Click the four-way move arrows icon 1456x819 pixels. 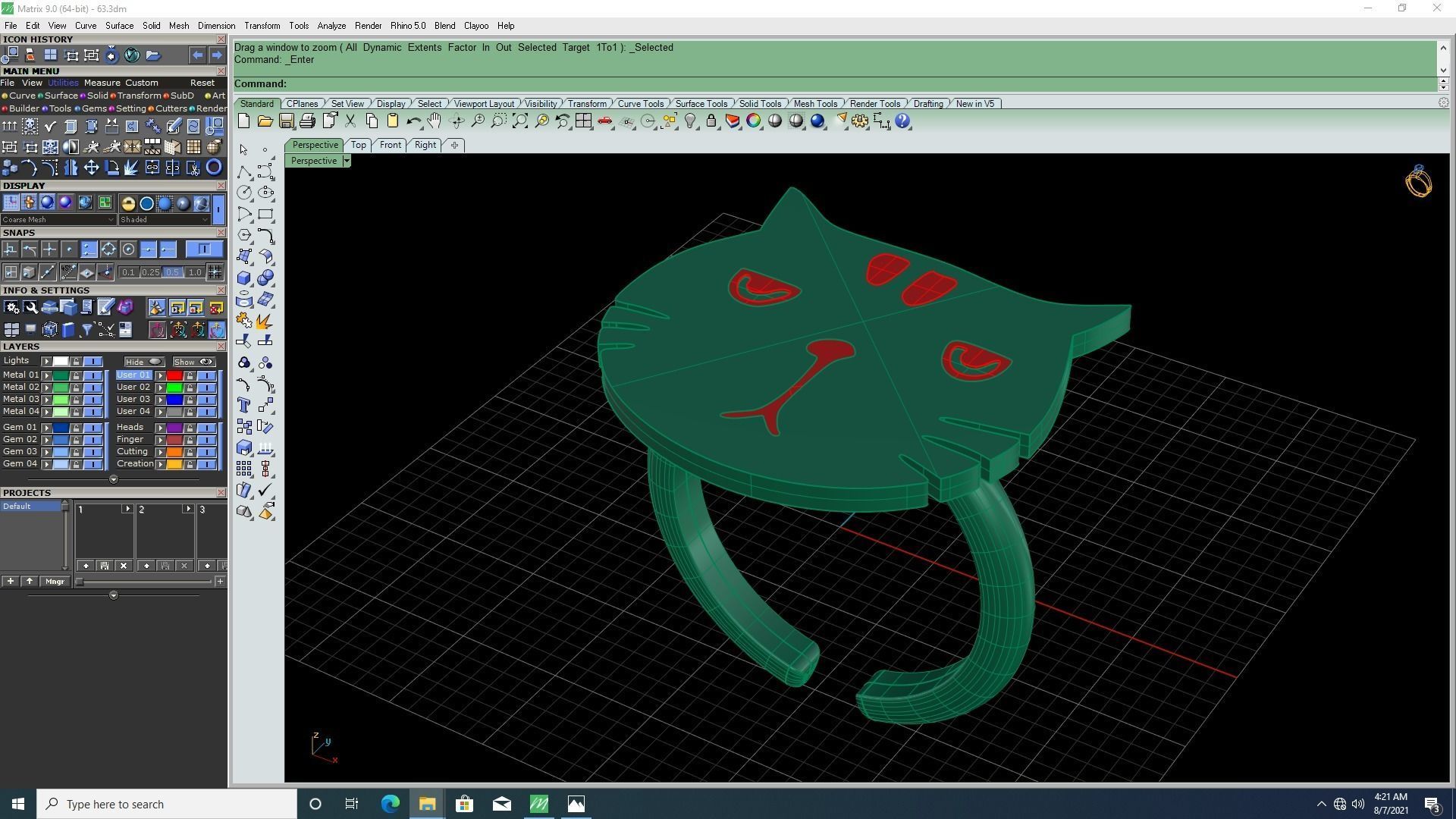coord(91,168)
